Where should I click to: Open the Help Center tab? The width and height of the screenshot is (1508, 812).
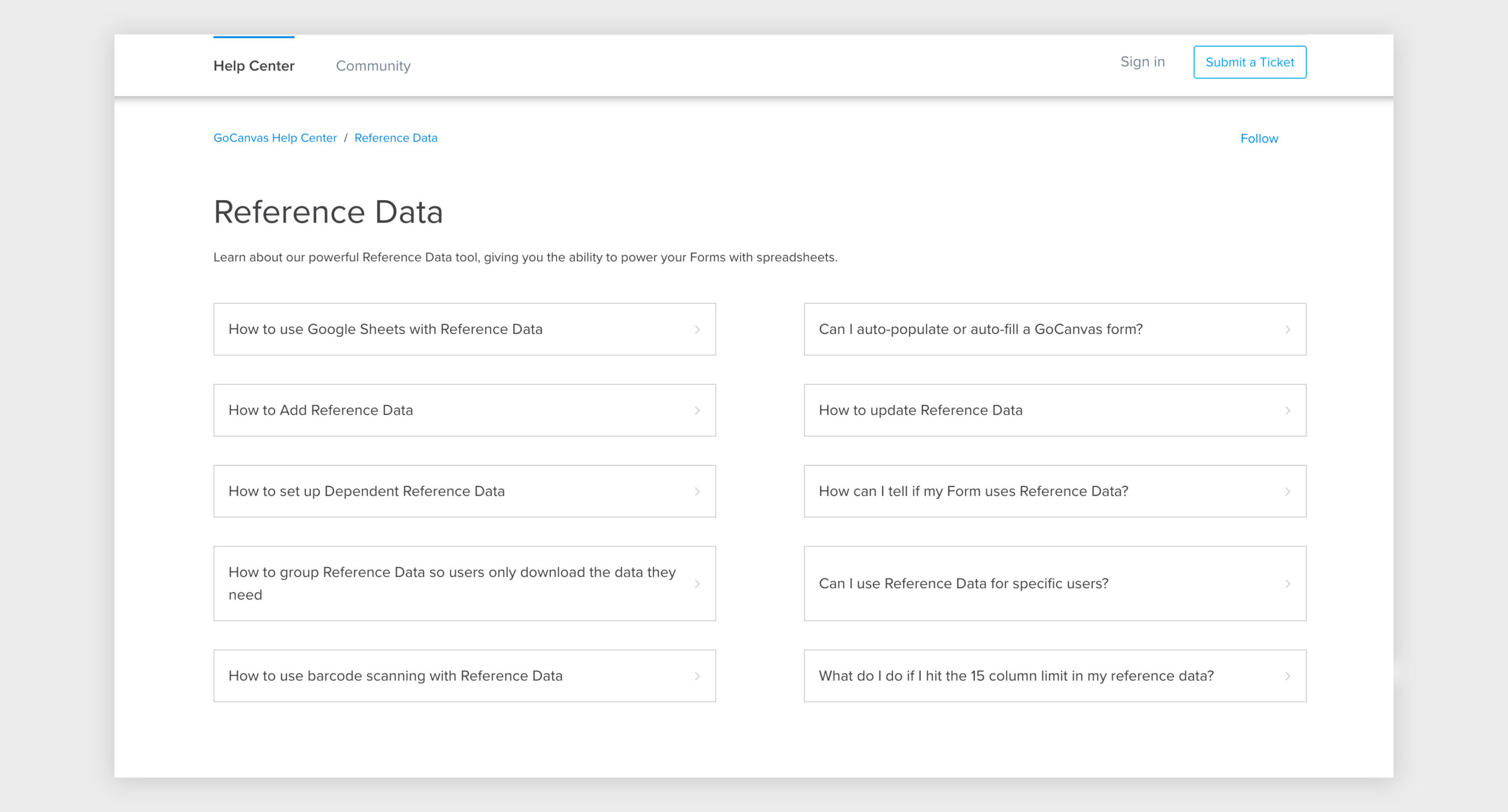[254, 65]
